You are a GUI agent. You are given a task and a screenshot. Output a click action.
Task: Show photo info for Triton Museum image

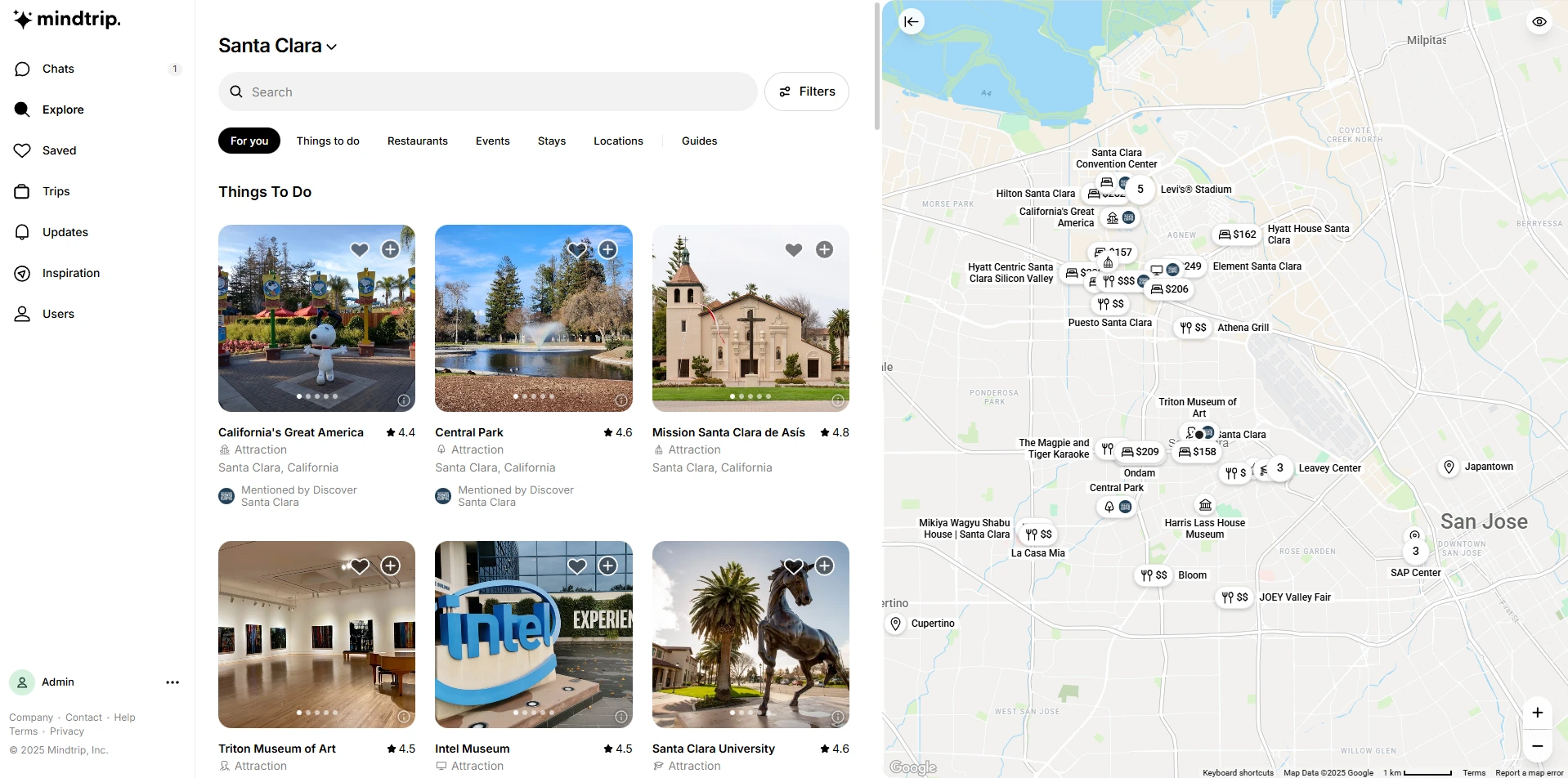point(404,717)
